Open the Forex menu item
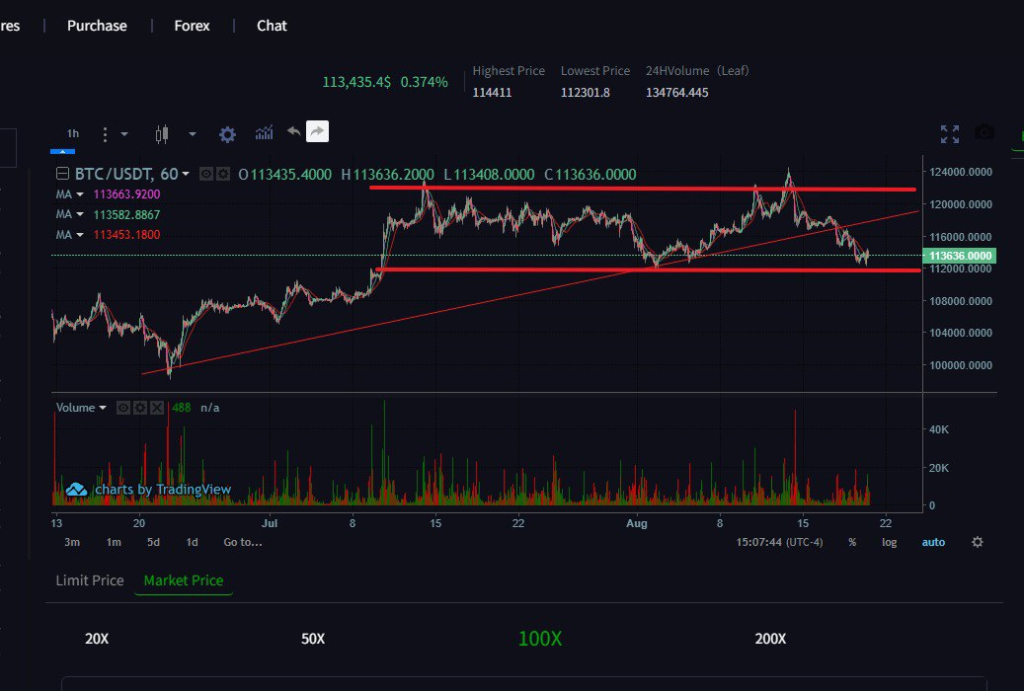Screen dimensions: 1024x691 click(192, 25)
